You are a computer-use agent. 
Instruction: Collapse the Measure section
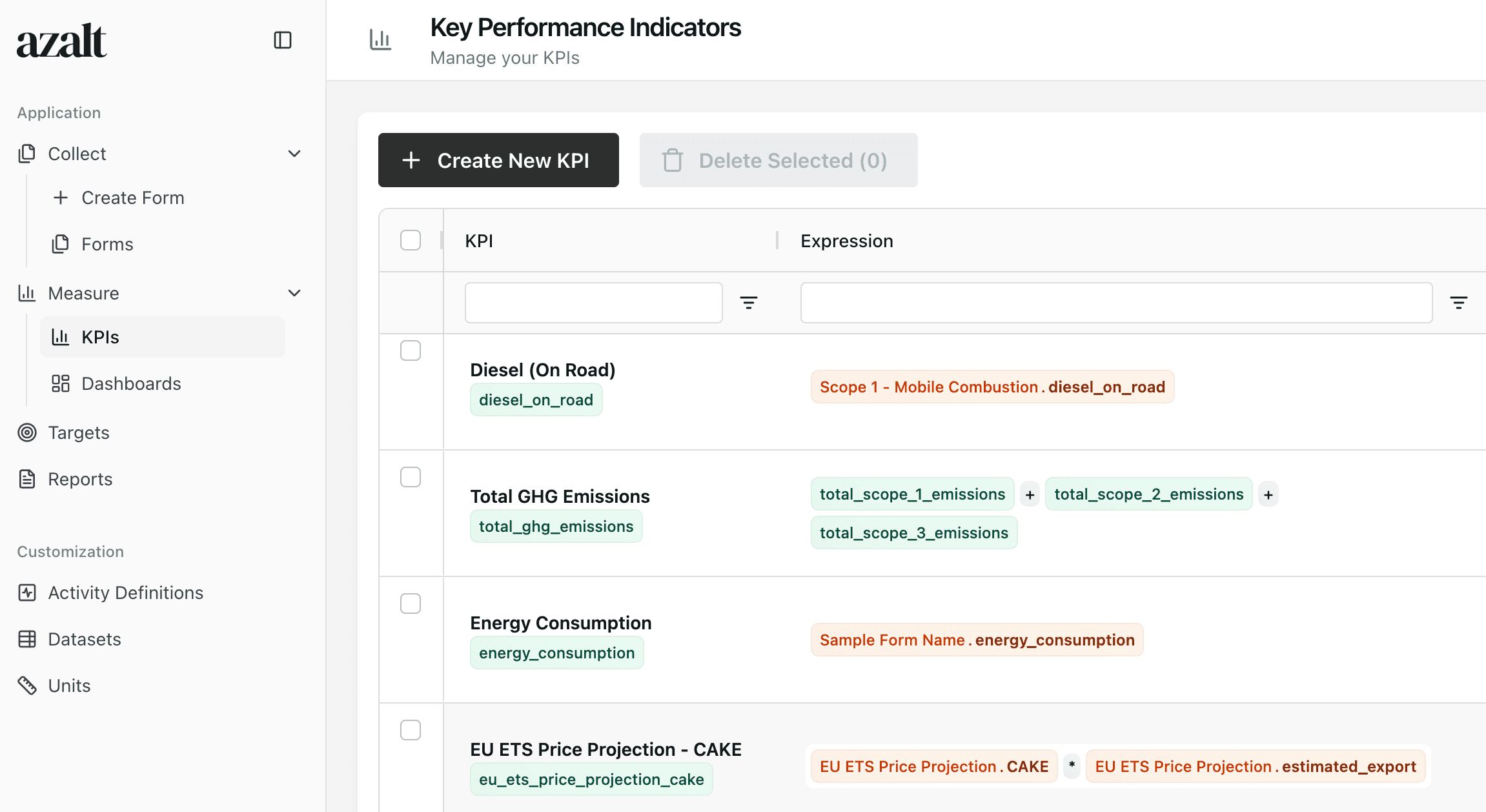(x=294, y=293)
